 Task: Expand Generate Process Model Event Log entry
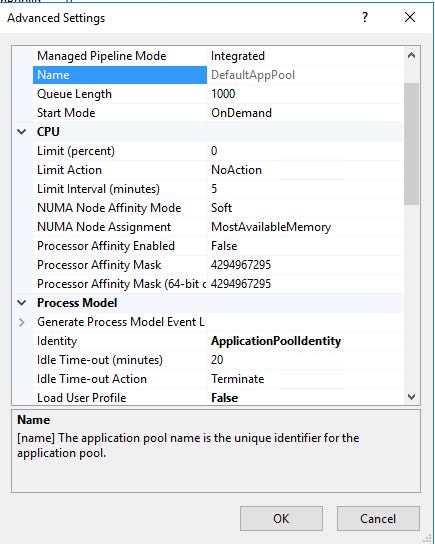tap(22, 322)
